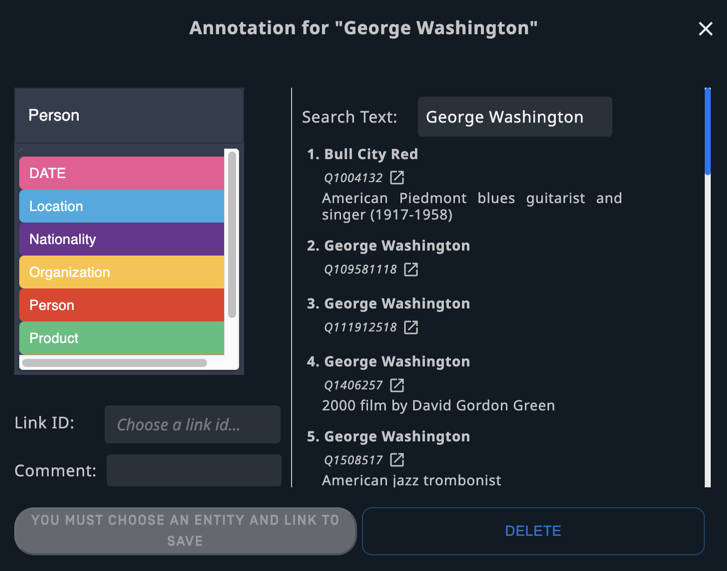This screenshot has height=571, width=727.
Task: Focus the Comment text field
Action: pos(194,470)
